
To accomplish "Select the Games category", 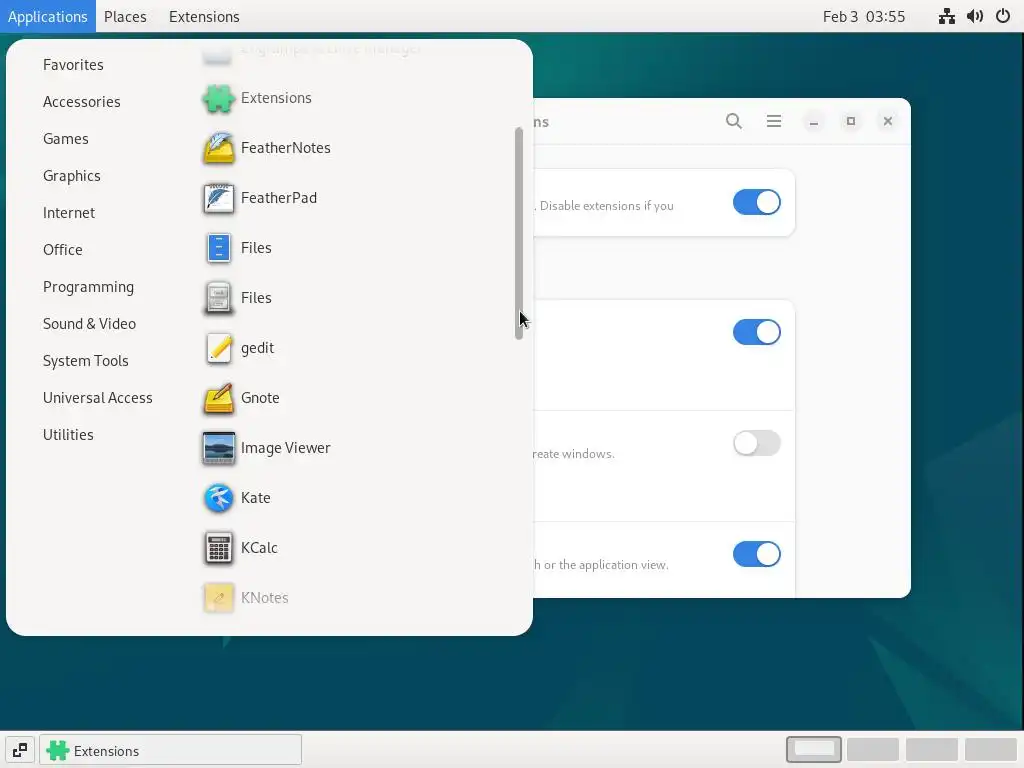I will [65, 139].
